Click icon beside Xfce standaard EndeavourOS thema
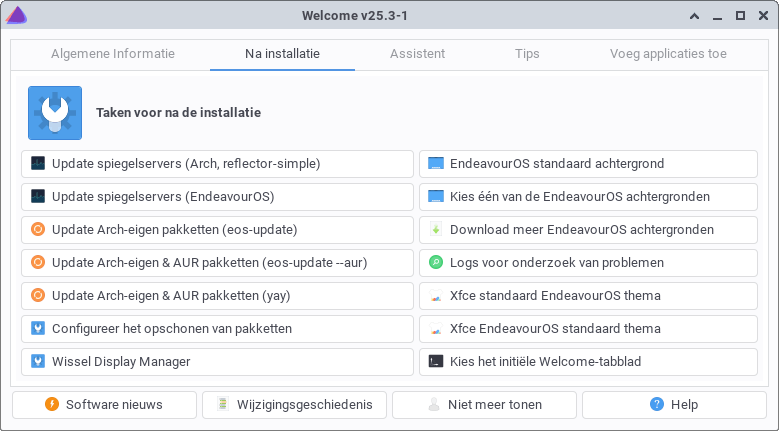Screen dimensions: 779x431 click(436, 296)
